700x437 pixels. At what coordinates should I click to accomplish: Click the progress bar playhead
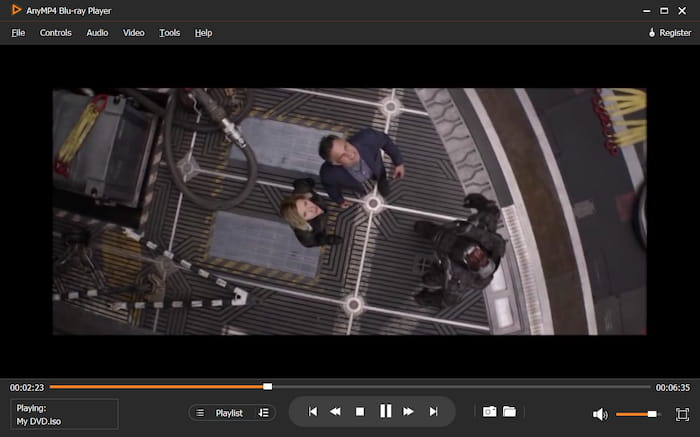[267, 387]
